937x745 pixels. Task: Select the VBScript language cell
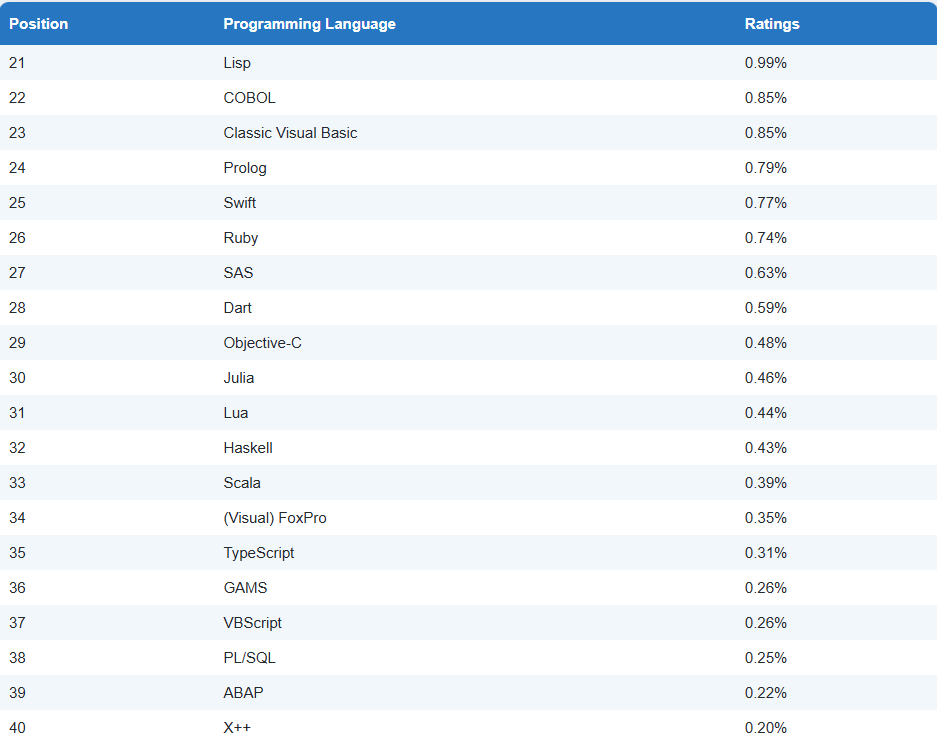pyautogui.click(x=252, y=623)
